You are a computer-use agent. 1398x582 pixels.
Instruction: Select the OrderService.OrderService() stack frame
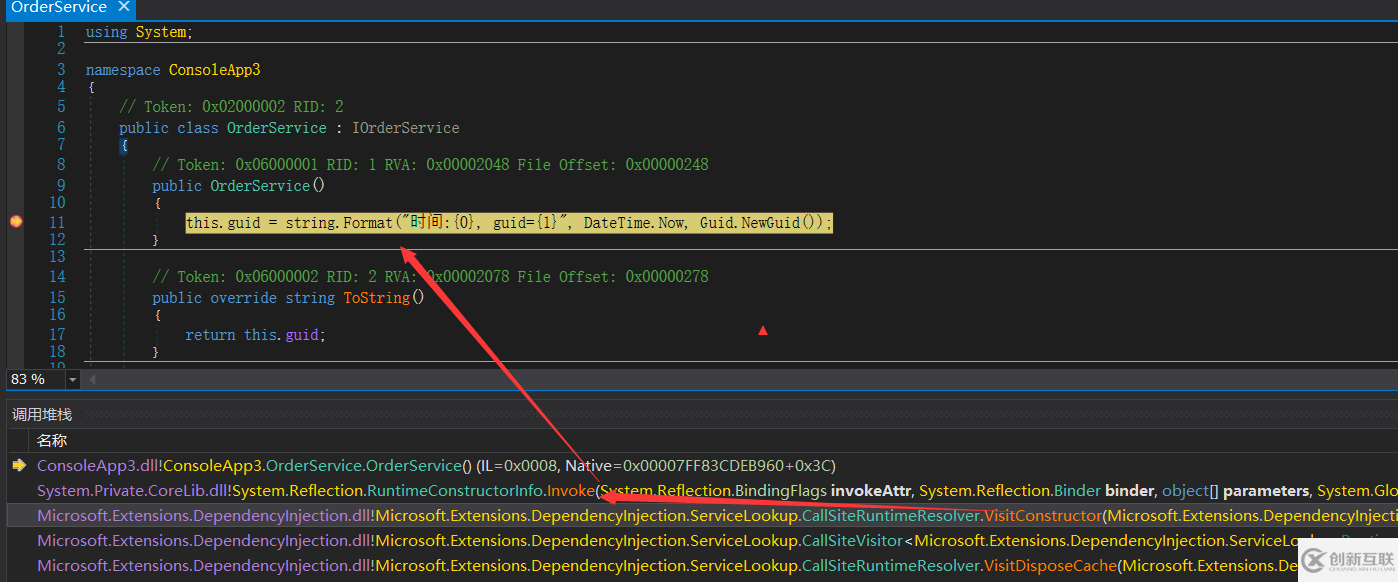coord(436,466)
